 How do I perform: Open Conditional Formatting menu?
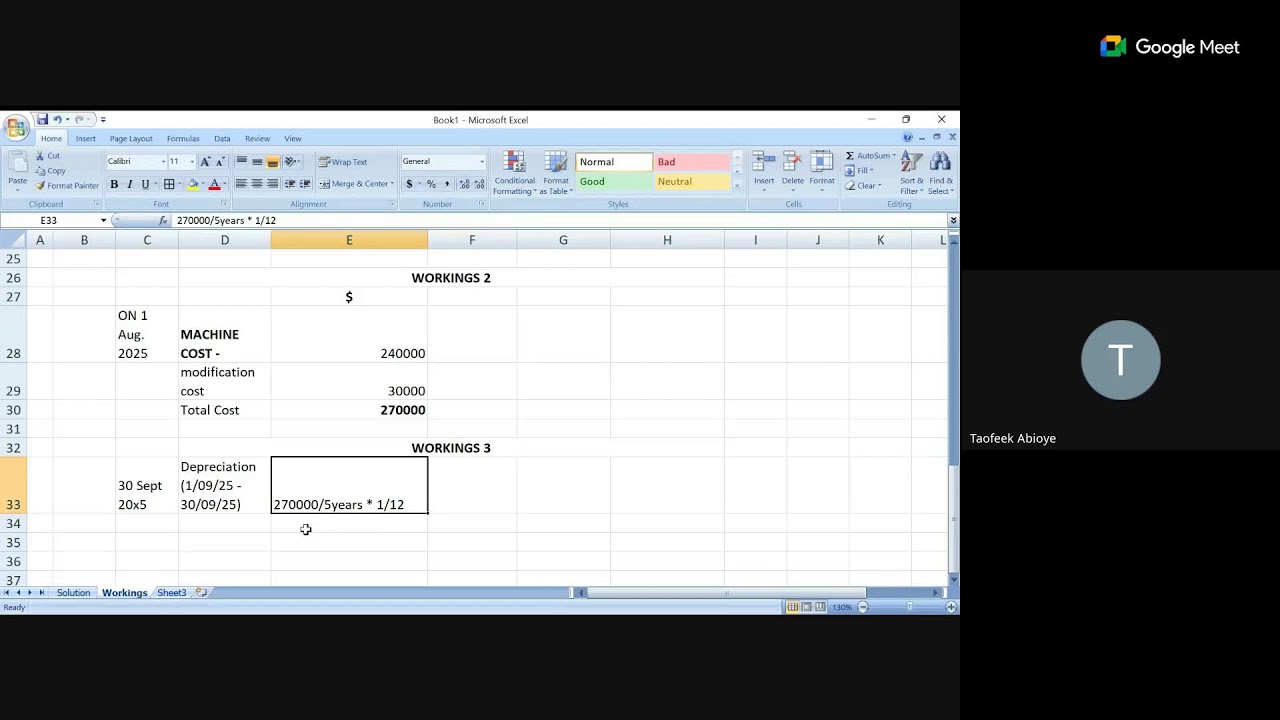click(514, 173)
